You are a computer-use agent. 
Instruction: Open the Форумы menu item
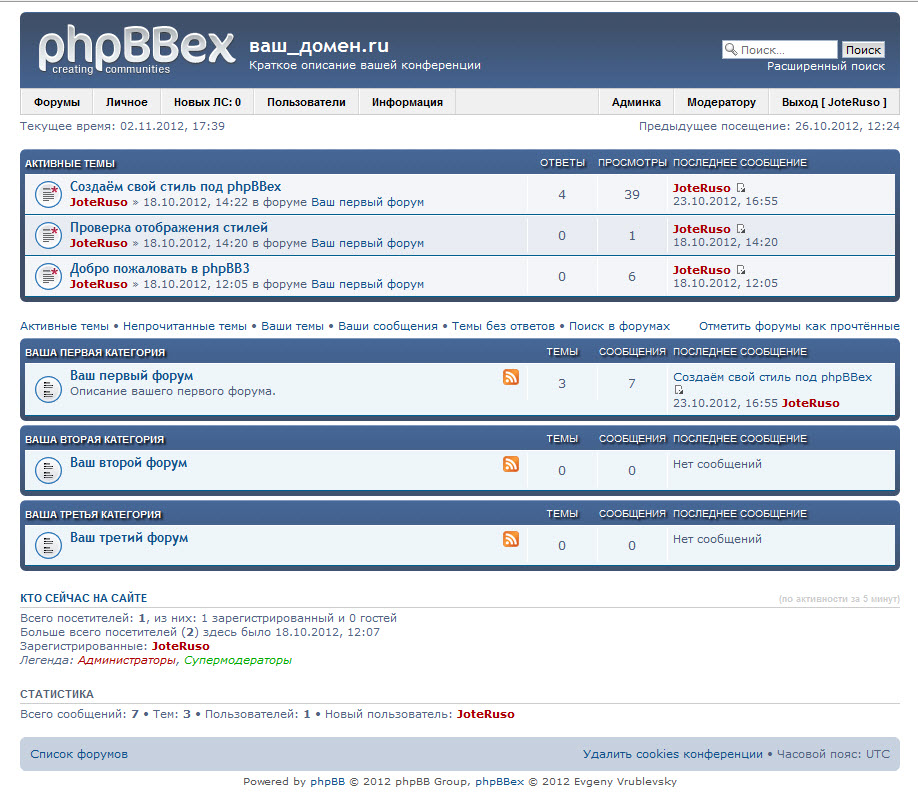[57, 102]
